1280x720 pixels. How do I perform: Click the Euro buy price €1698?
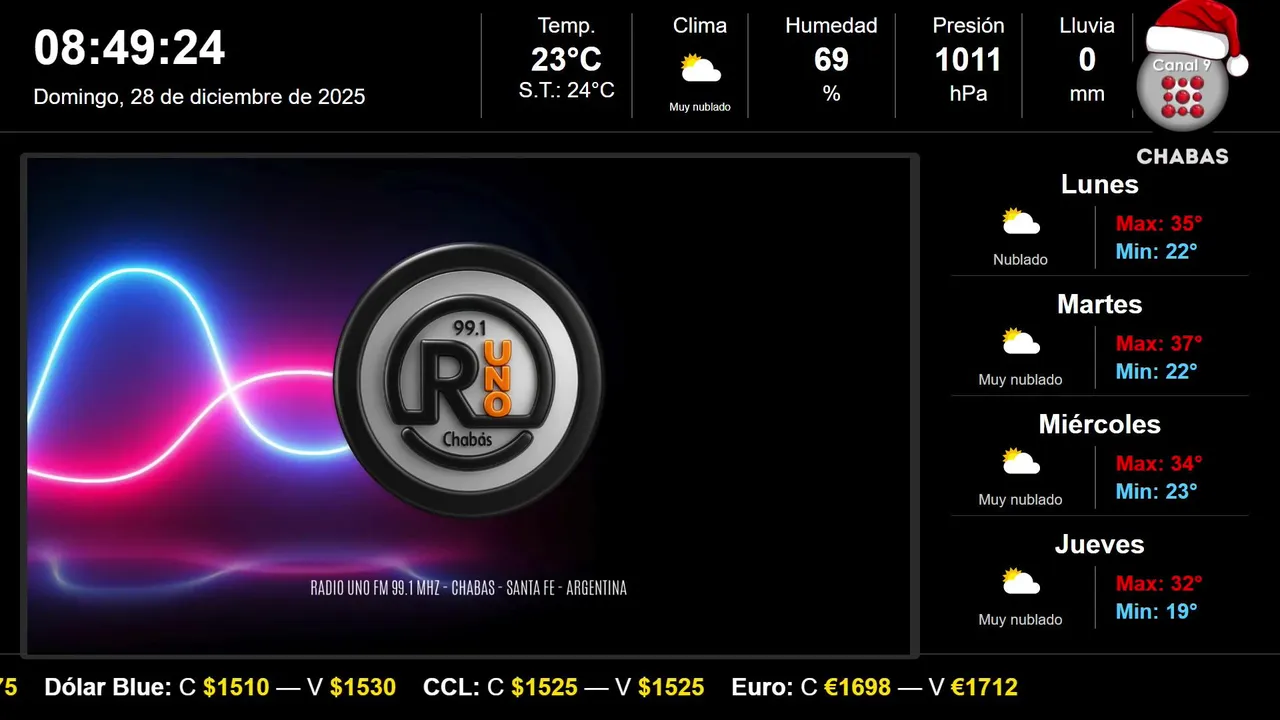(x=857, y=688)
